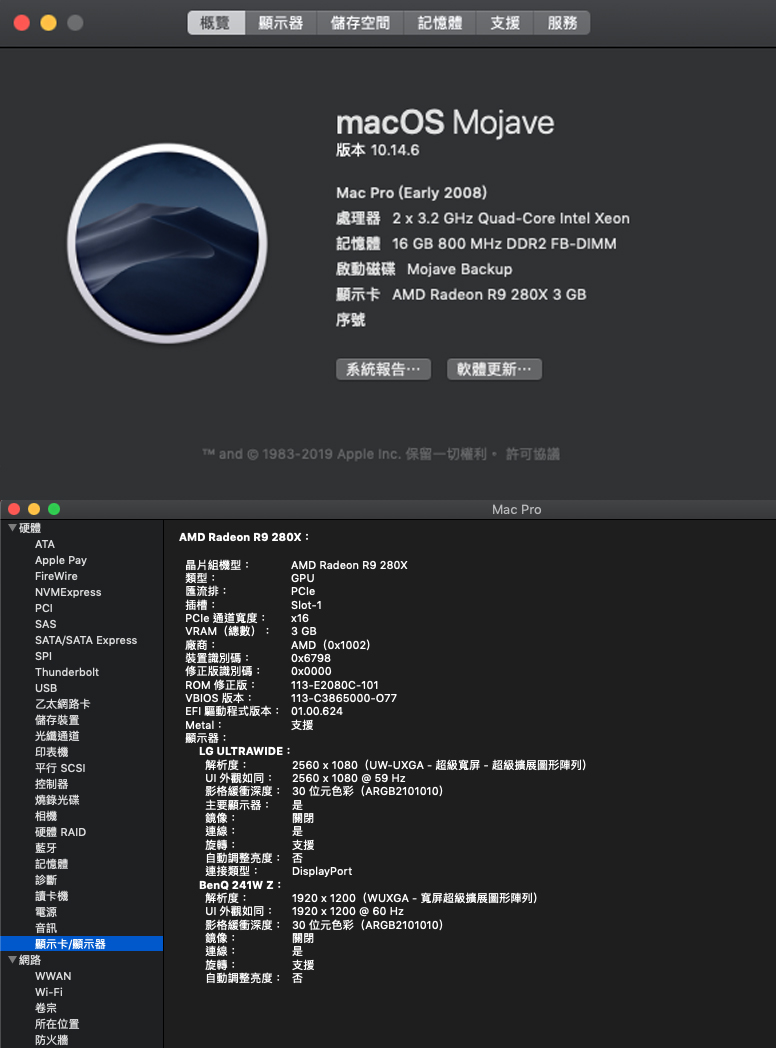Select USB in the sidebar
The height and width of the screenshot is (1048, 776).
click(x=45, y=688)
